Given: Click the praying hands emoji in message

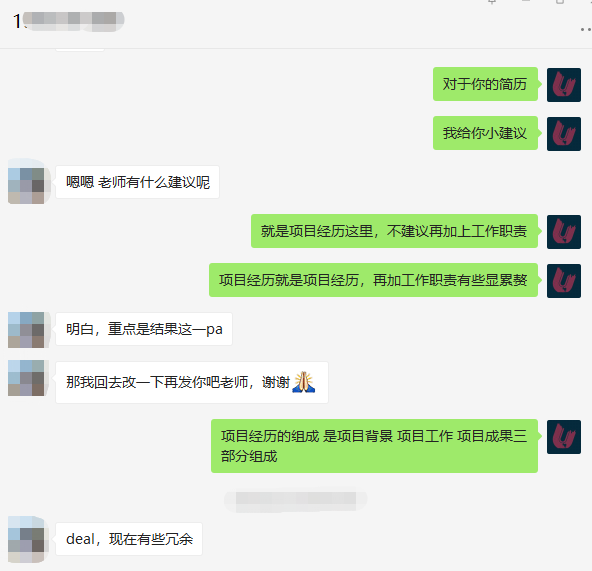Looking at the screenshot, I should click(304, 382).
